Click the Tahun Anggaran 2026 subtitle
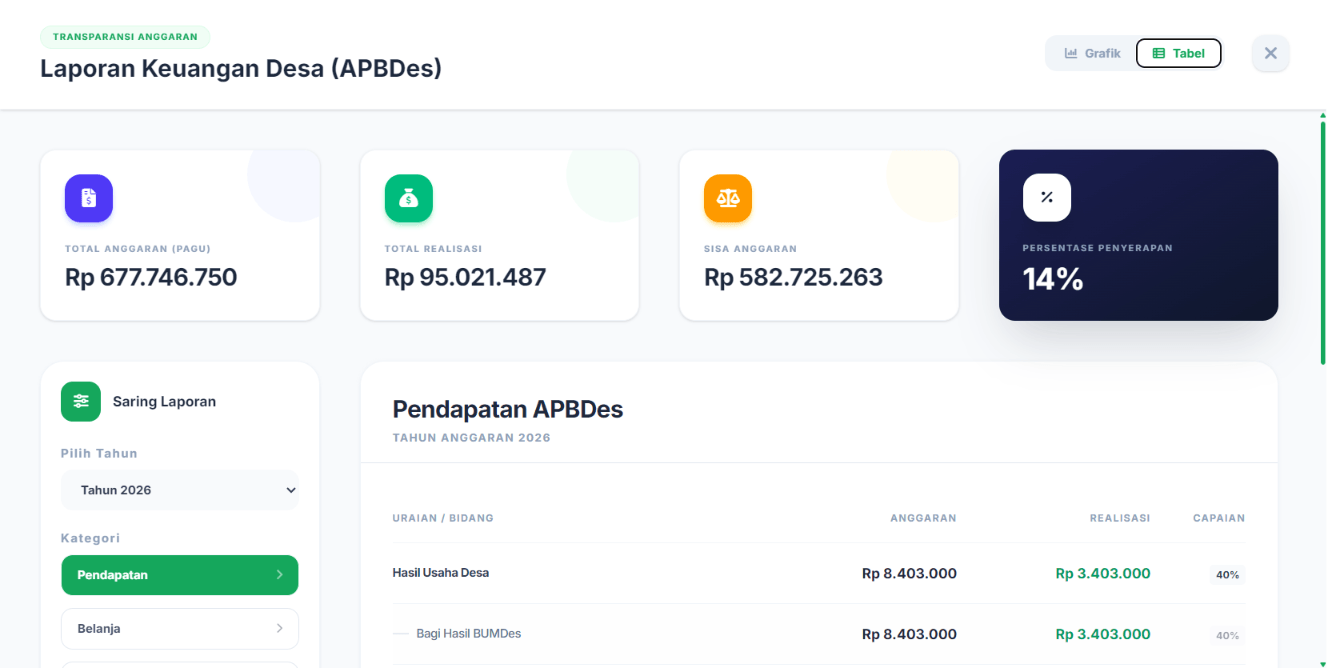1327x668 pixels. [x=471, y=438]
